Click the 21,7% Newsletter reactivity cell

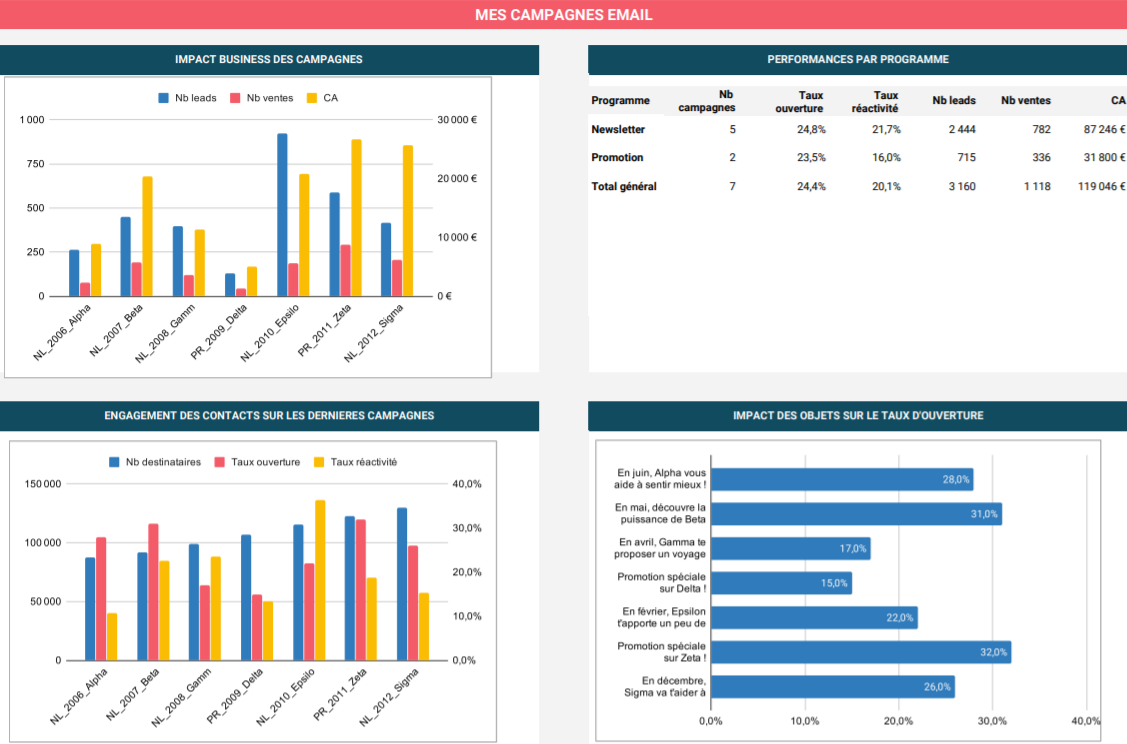point(886,129)
